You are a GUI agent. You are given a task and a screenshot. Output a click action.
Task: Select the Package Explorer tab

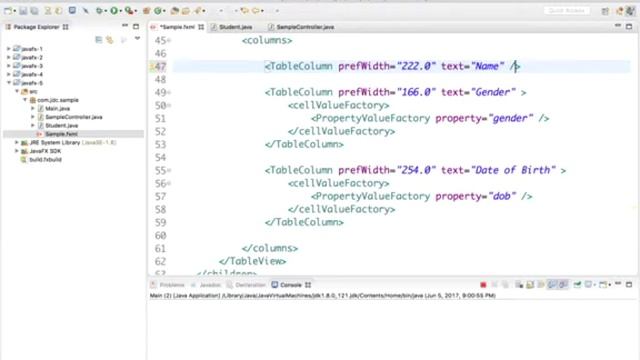coord(36,27)
